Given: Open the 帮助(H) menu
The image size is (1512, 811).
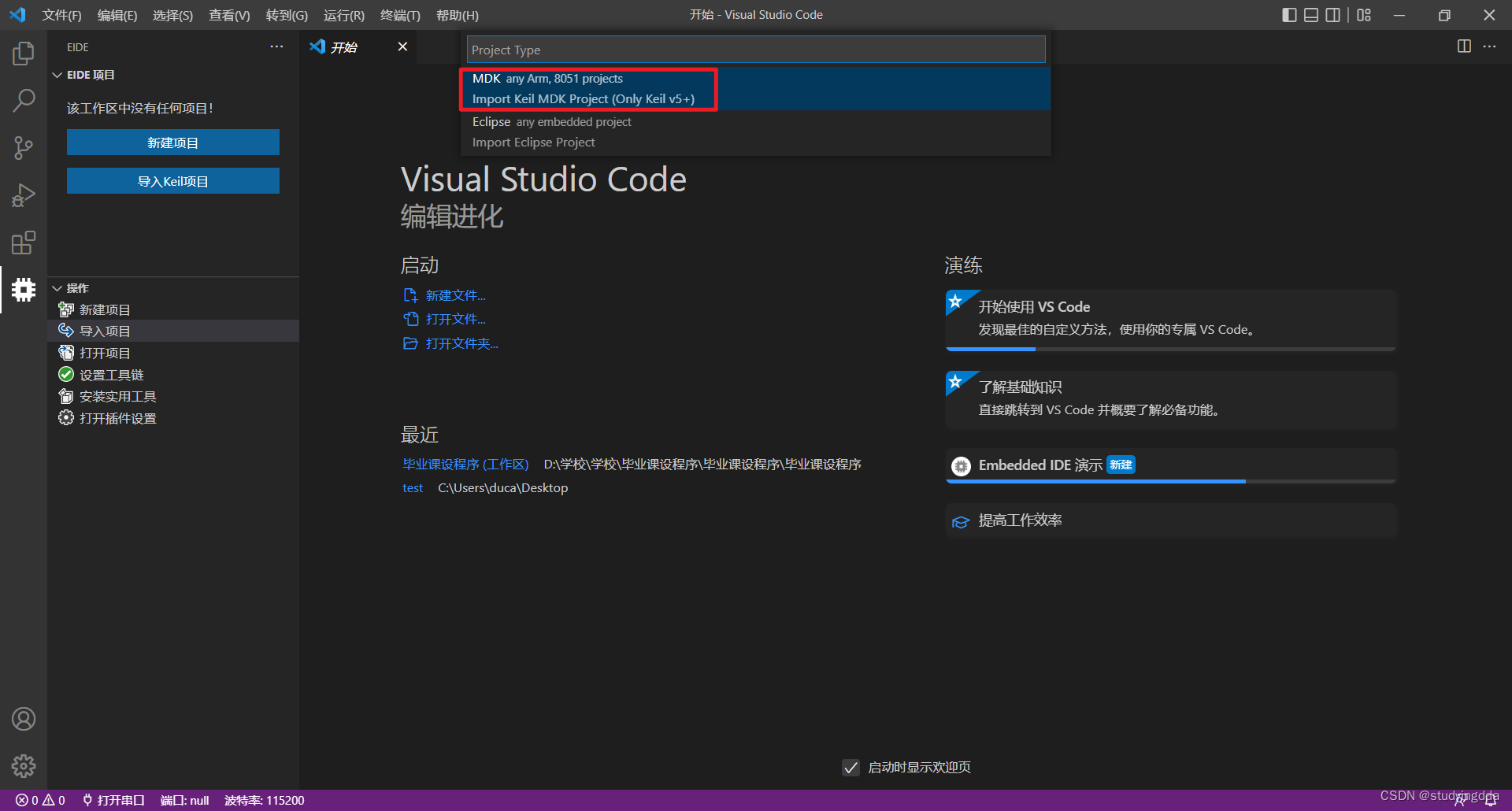Looking at the screenshot, I should [457, 15].
